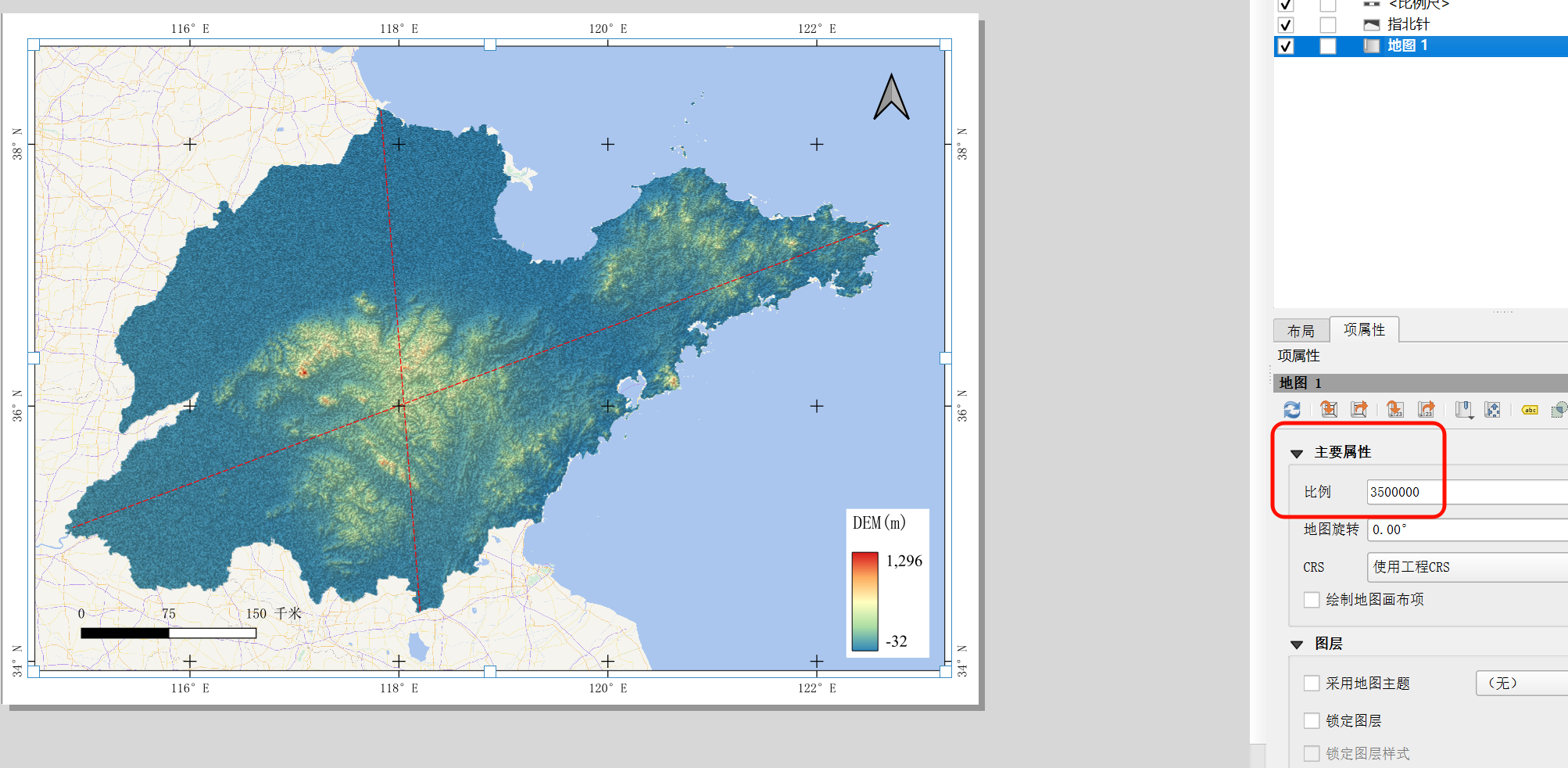The height and width of the screenshot is (768, 1568).
Task: Select the 指北针 row in items list
Action: tap(1421, 24)
